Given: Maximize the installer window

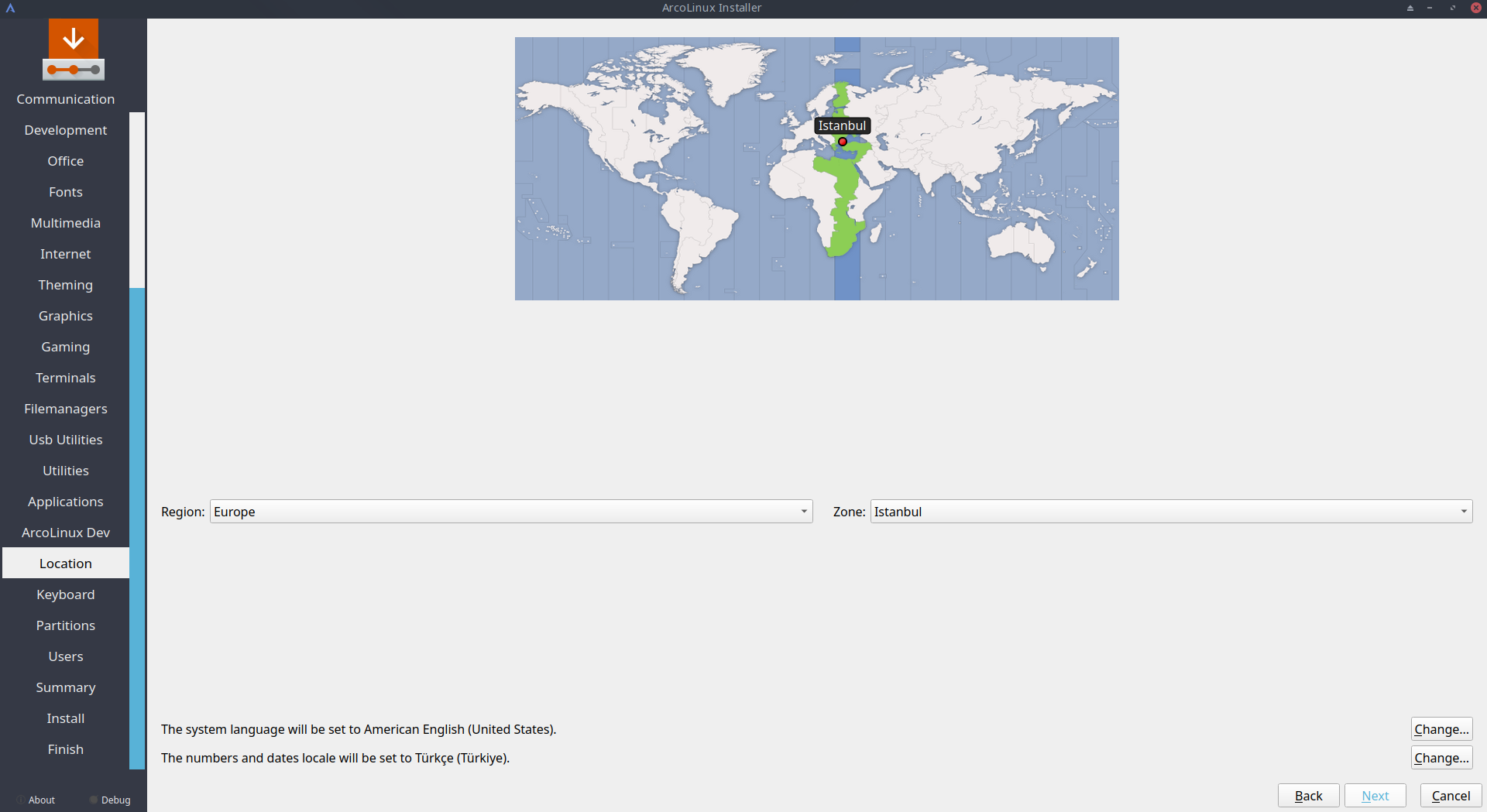Looking at the screenshot, I should 1452,8.
